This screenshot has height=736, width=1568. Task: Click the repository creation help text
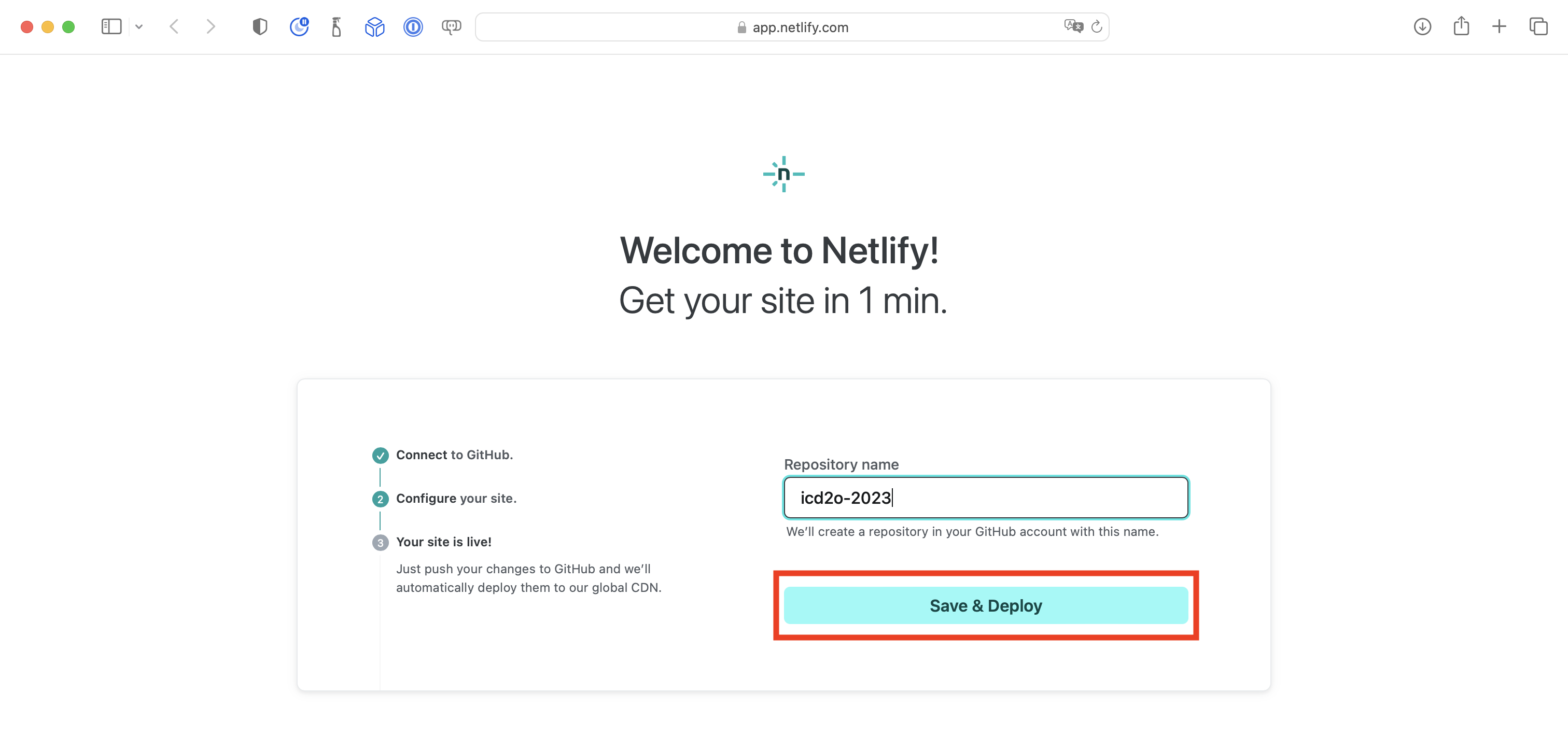973,532
